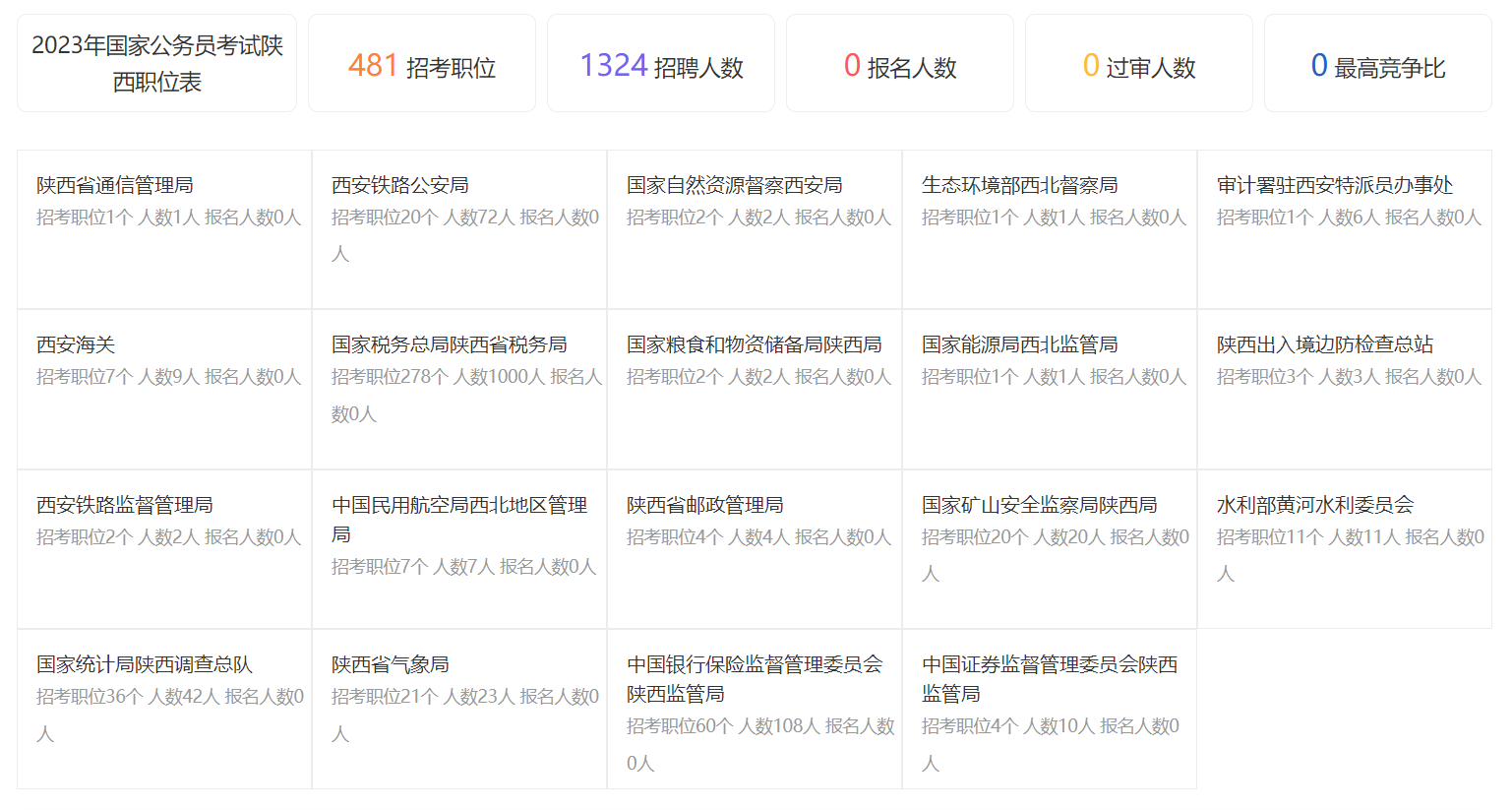Open the 陕西省通信管理局 department card

[x=164, y=229]
